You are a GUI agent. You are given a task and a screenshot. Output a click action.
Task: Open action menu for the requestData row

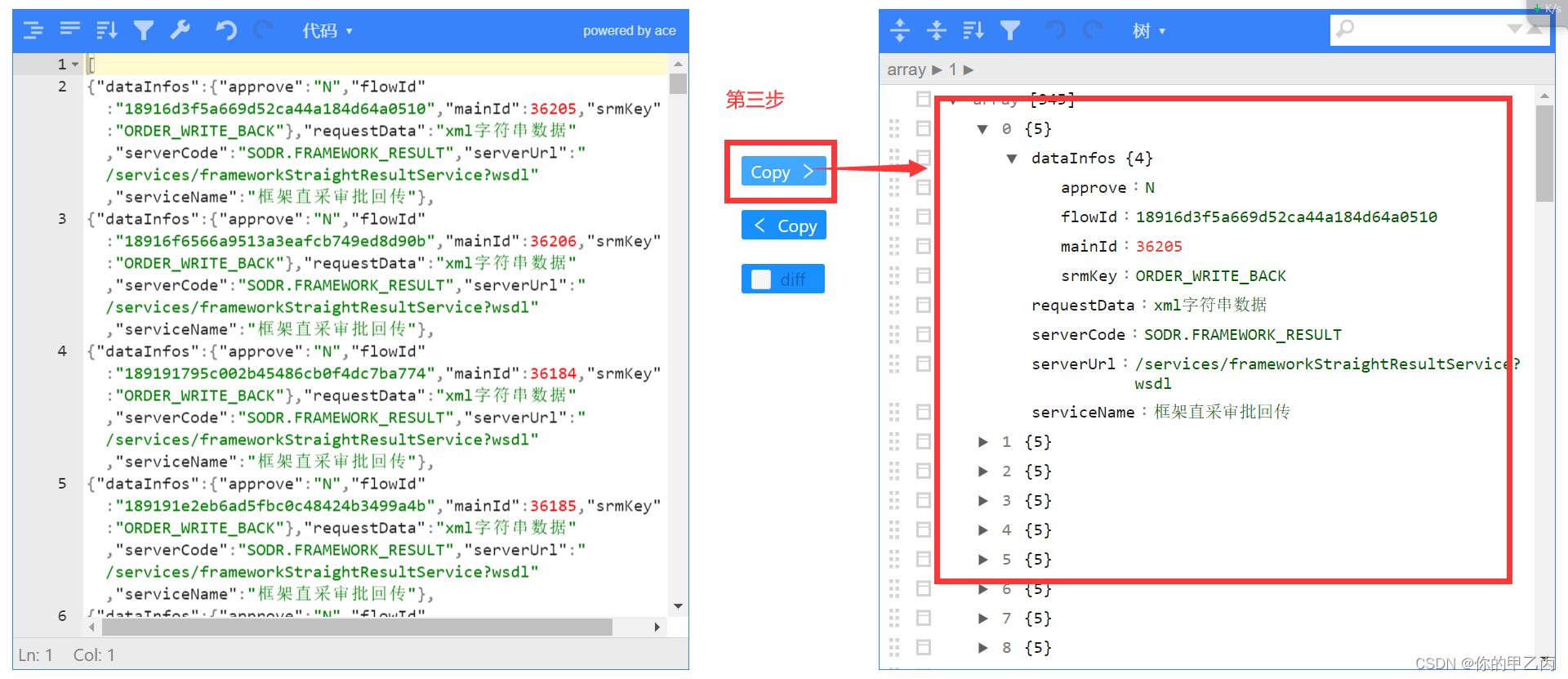pos(924,305)
